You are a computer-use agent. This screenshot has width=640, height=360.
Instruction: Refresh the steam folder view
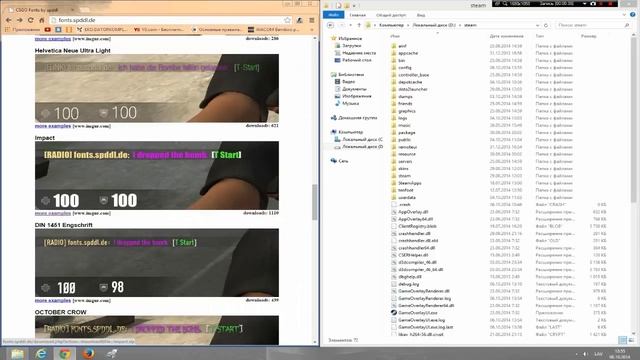point(546,25)
